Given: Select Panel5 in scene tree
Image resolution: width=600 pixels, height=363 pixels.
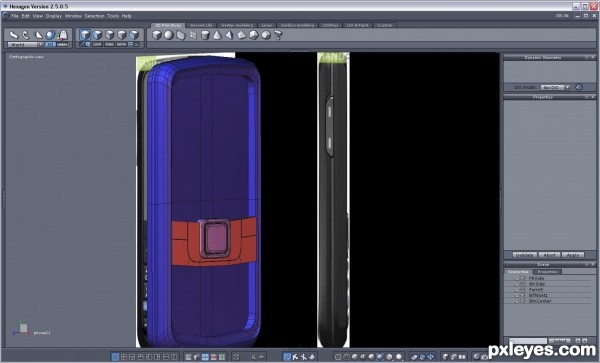Looking at the screenshot, I should pos(536,290).
